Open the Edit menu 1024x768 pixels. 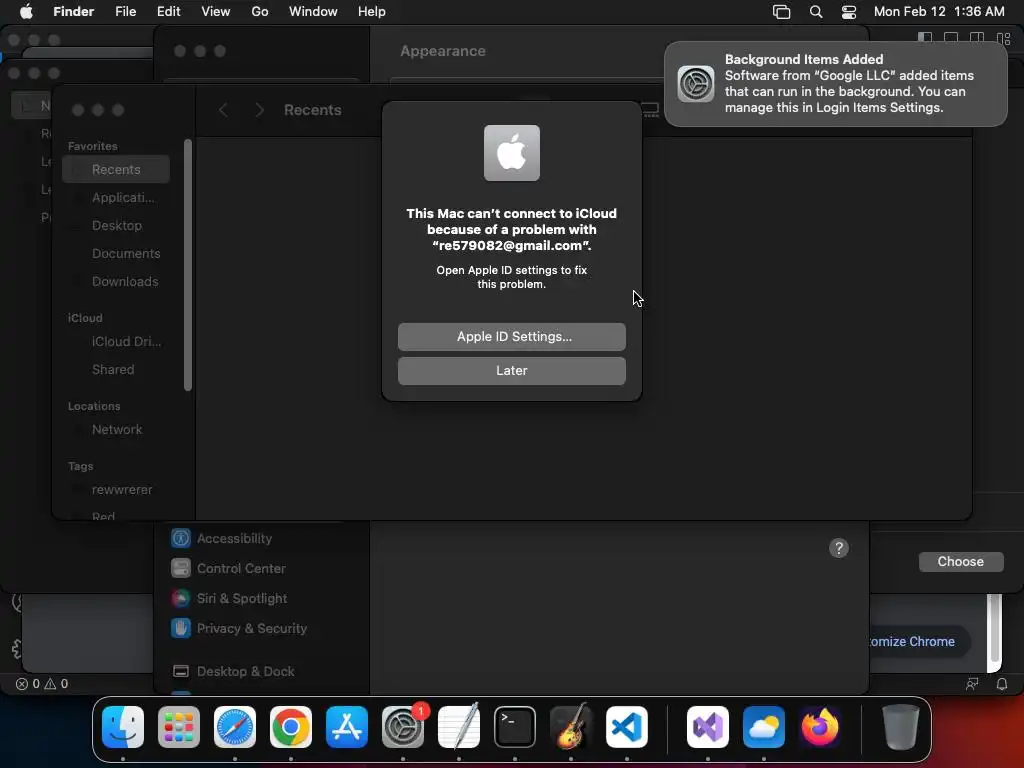click(168, 11)
